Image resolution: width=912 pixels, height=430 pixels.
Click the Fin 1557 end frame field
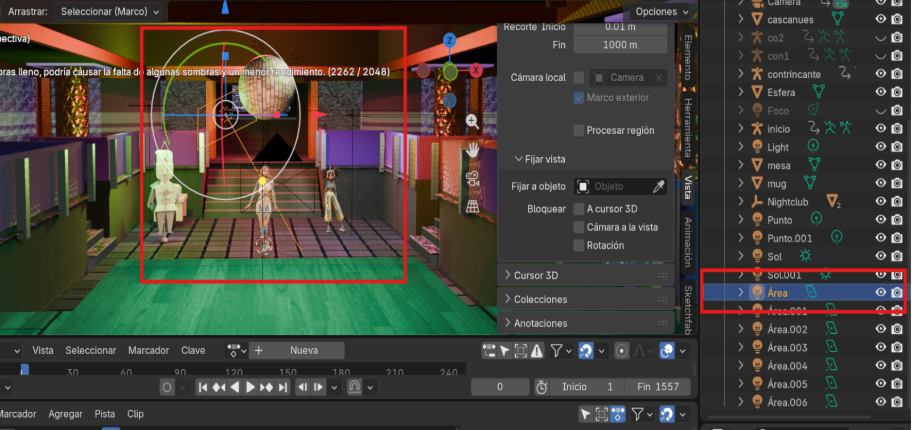(x=657, y=387)
